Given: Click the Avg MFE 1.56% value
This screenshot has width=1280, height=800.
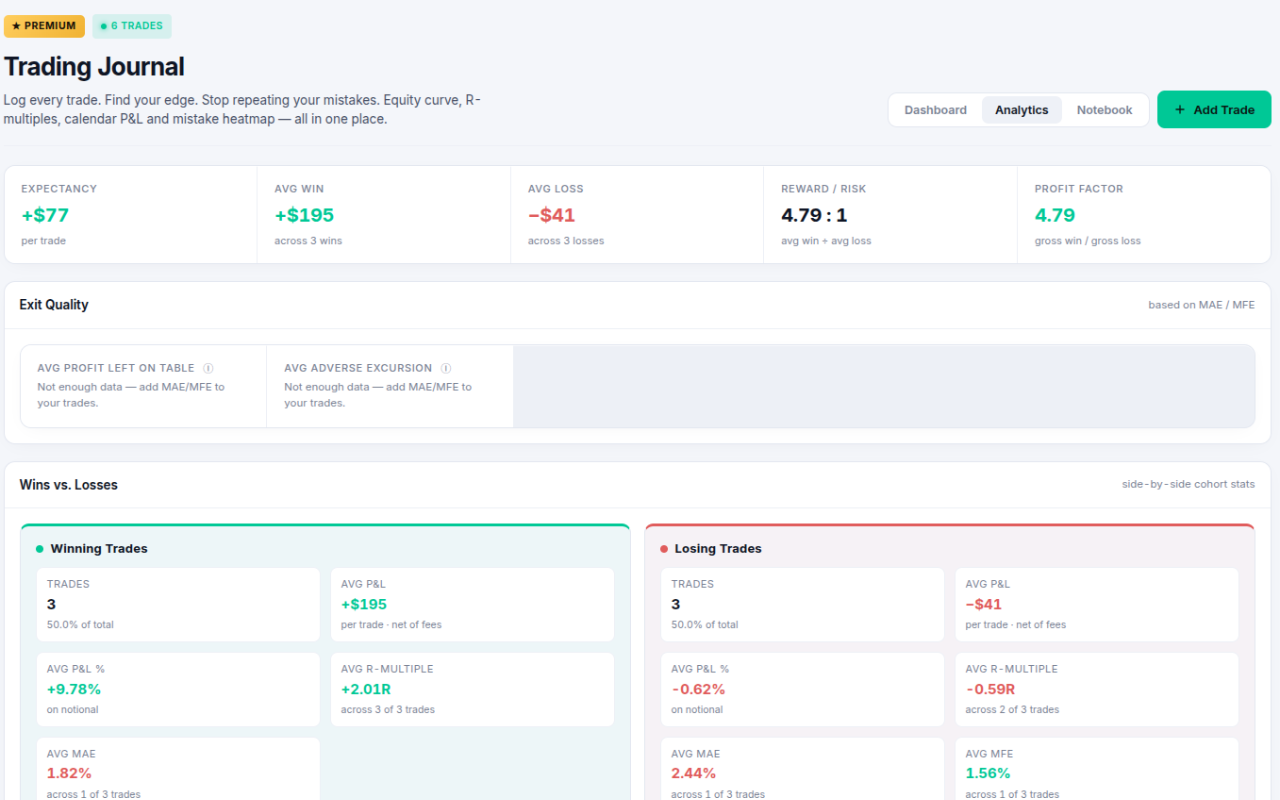Looking at the screenshot, I should tap(988, 773).
